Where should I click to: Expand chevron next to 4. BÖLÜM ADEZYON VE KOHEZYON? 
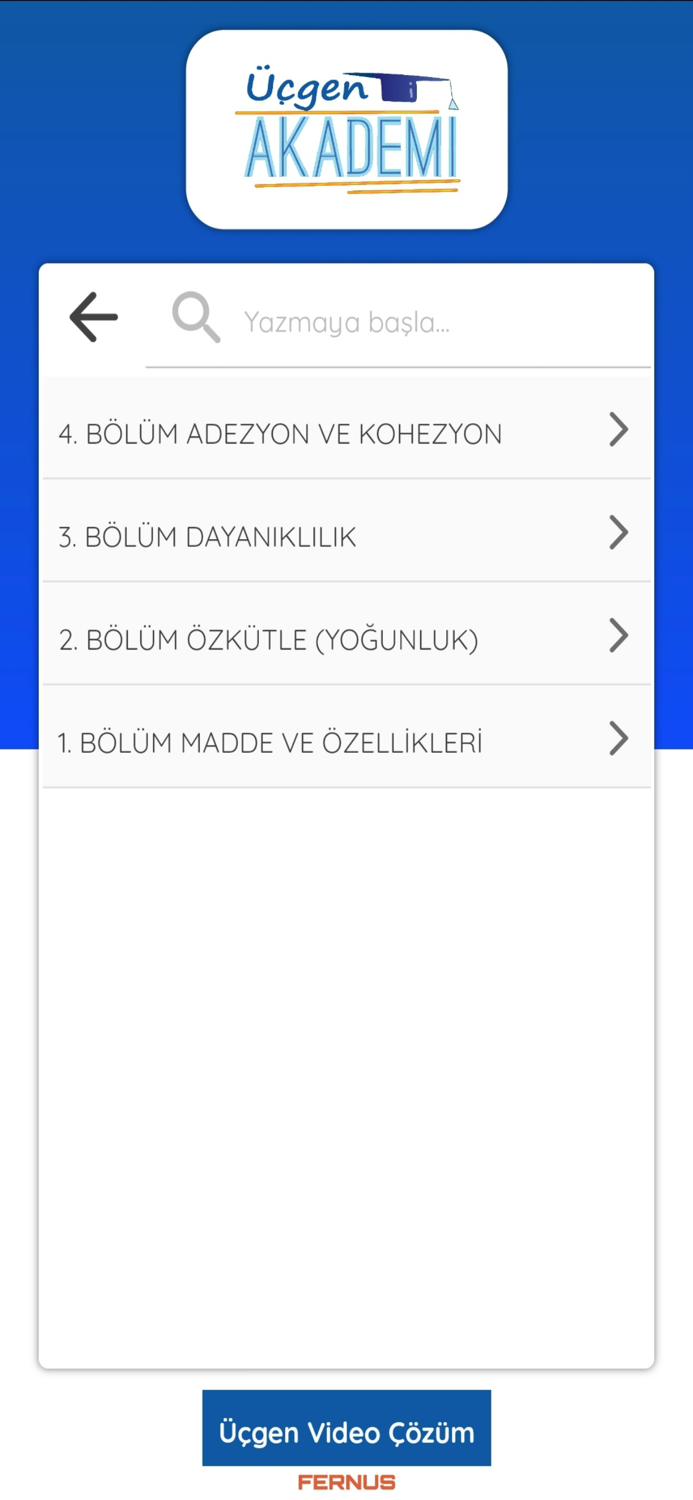pyautogui.click(x=618, y=430)
